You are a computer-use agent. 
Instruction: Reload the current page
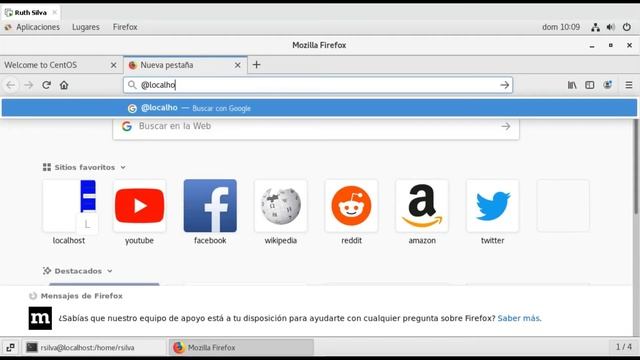(46, 85)
